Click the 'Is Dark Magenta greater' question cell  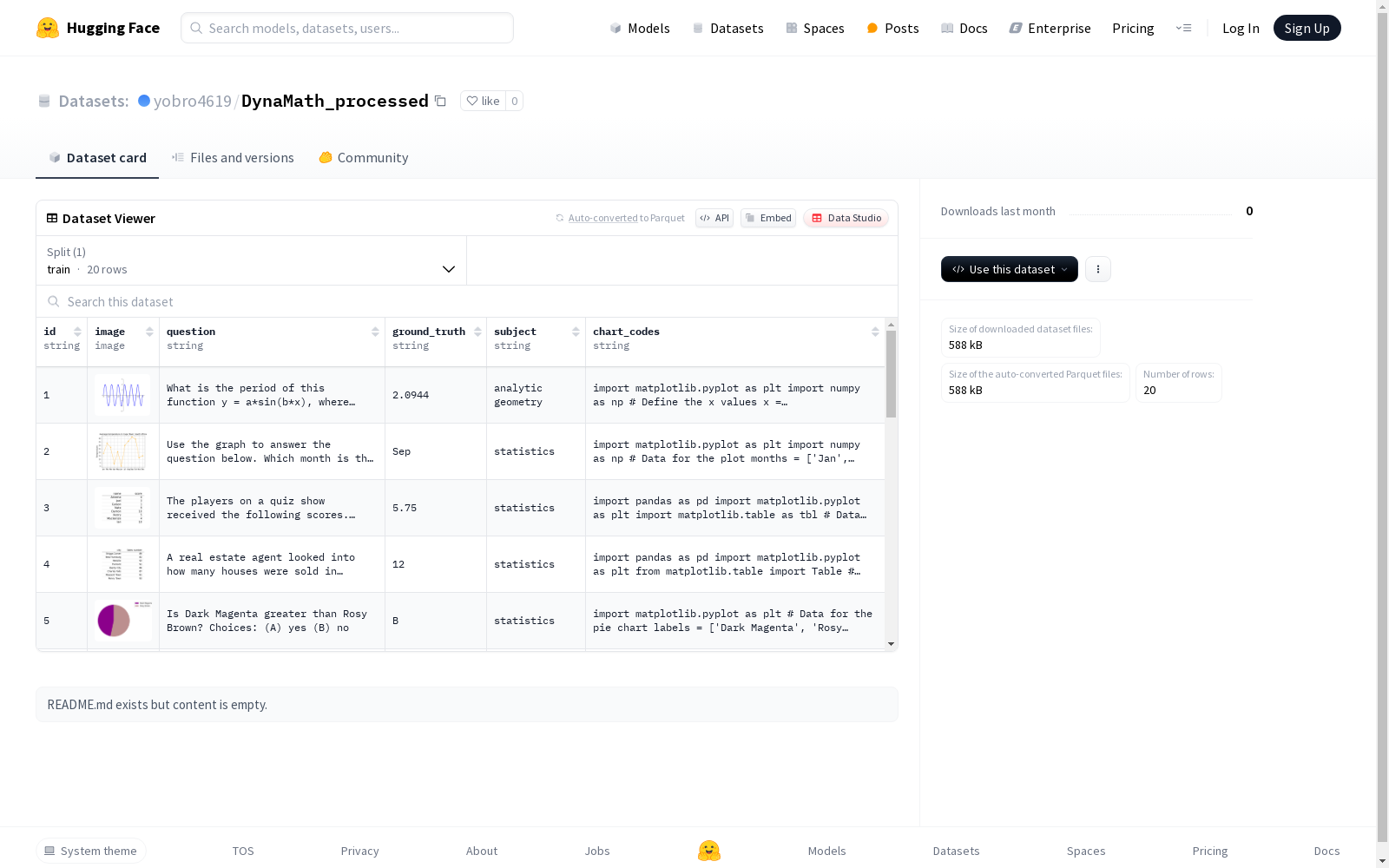click(273, 621)
